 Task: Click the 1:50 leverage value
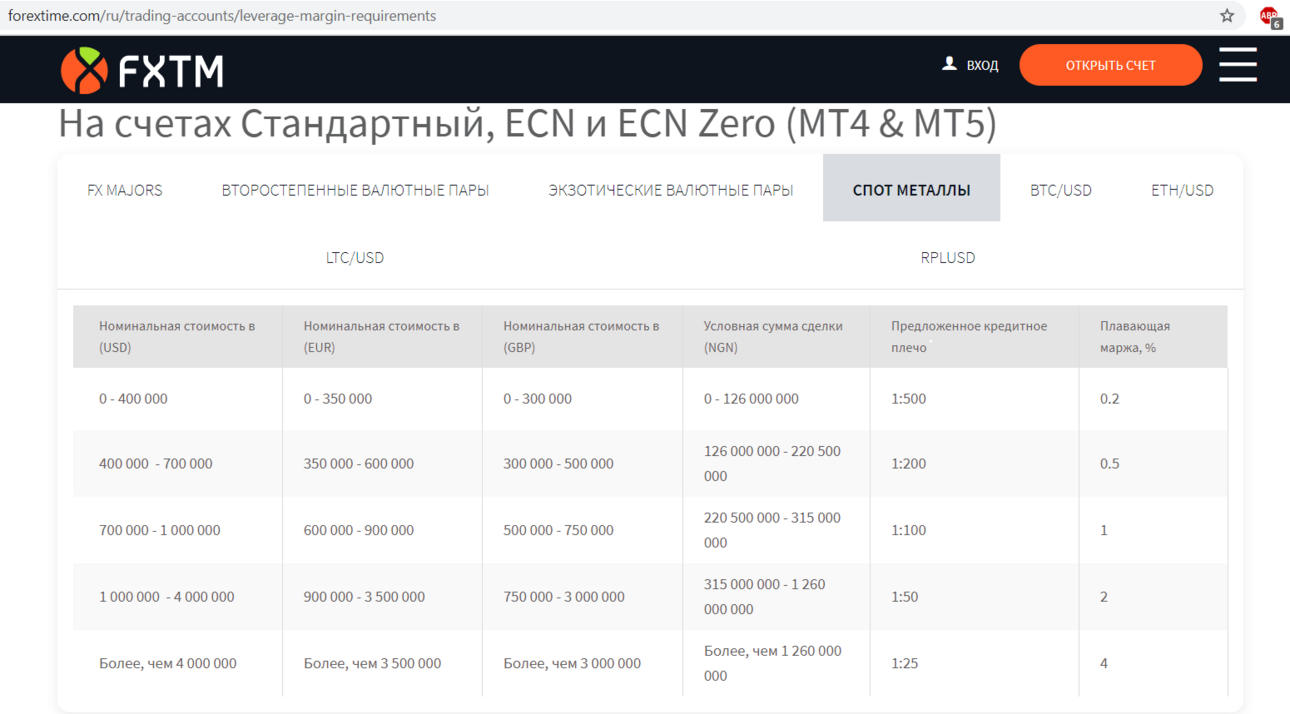tap(904, 597)
